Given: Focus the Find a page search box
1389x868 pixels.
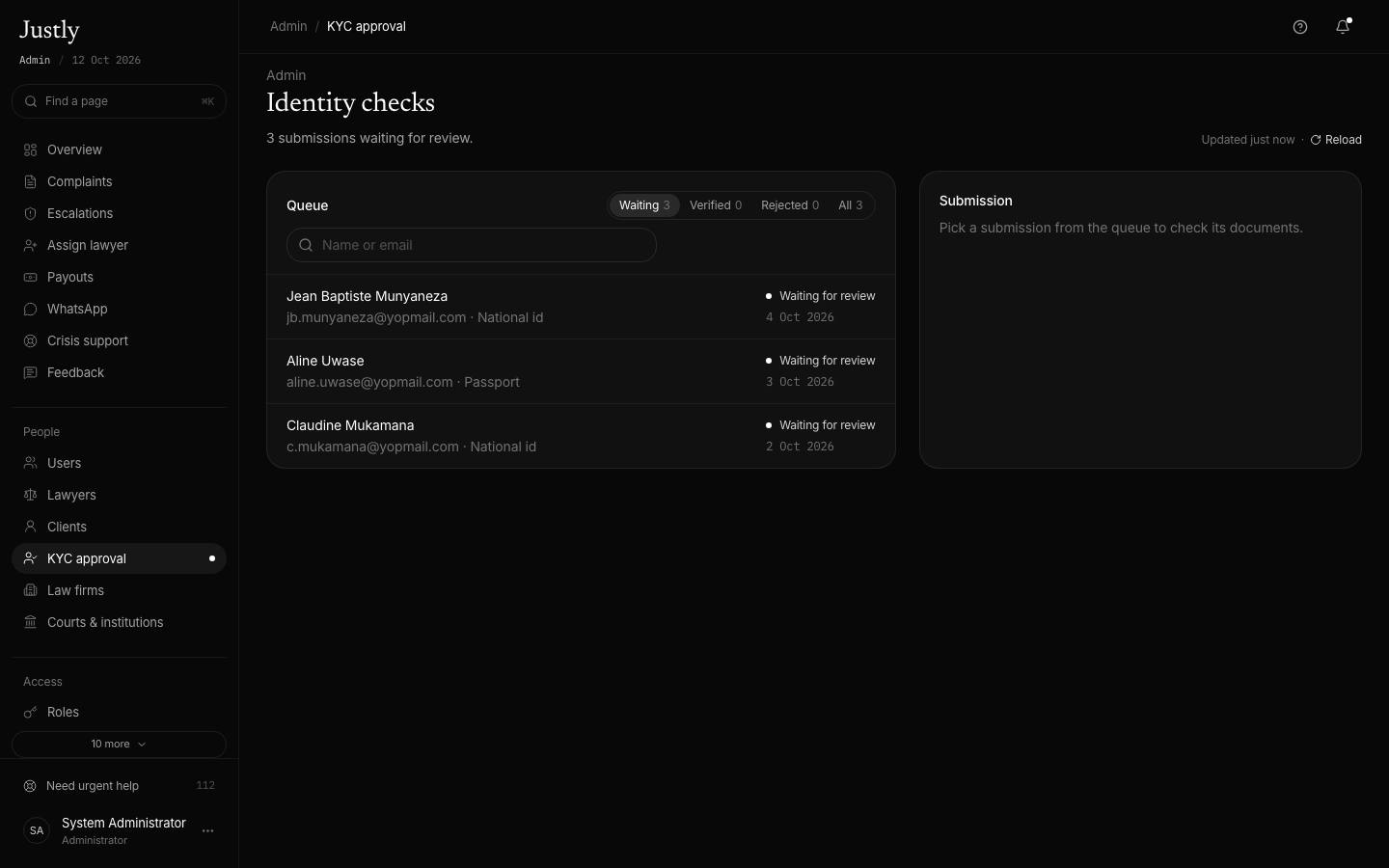Looking at the screenshot, I should 119,101.
